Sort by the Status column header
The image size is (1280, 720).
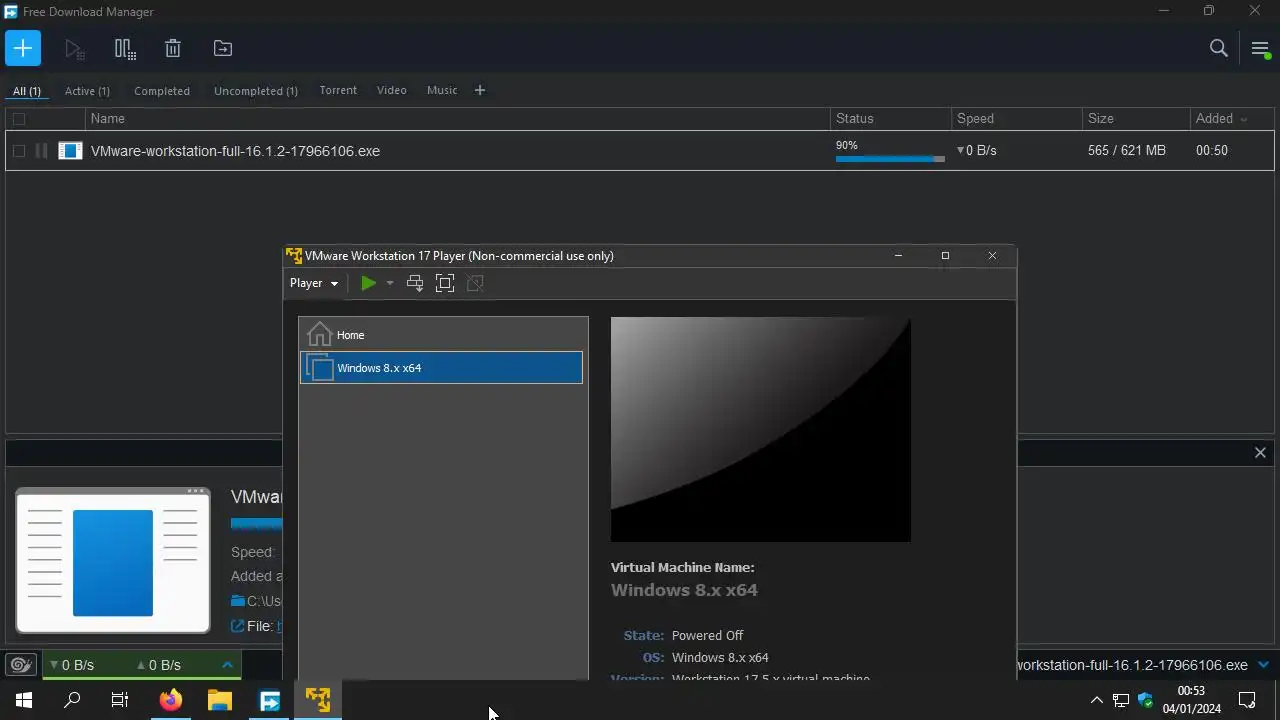(891, 119)
